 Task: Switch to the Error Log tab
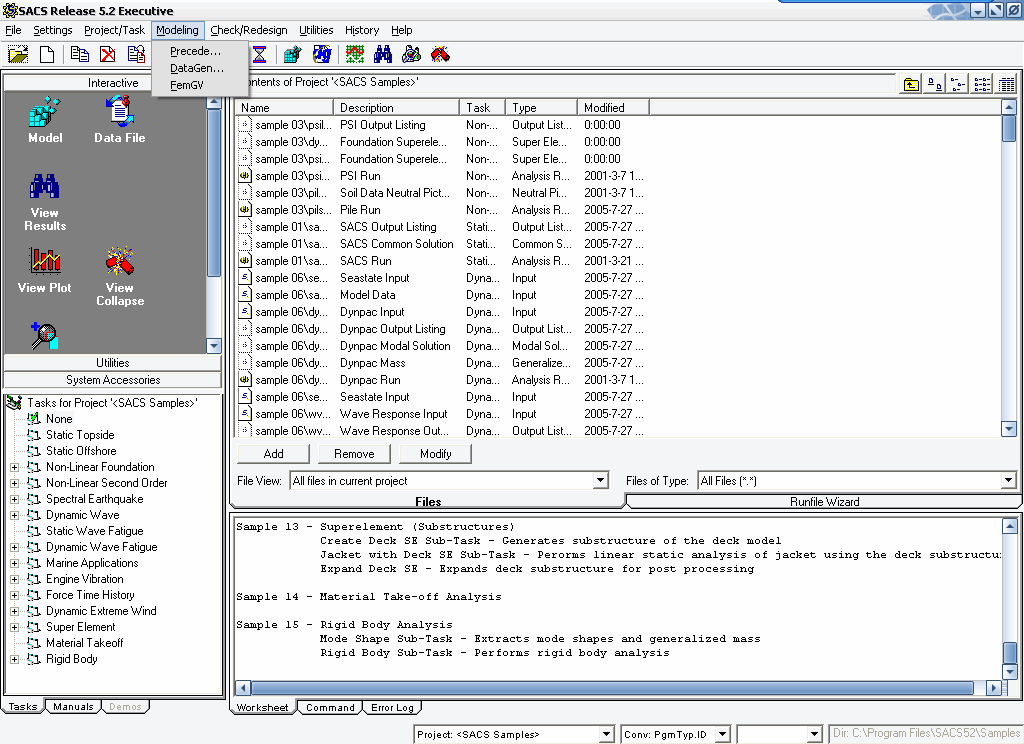point(392,707)
